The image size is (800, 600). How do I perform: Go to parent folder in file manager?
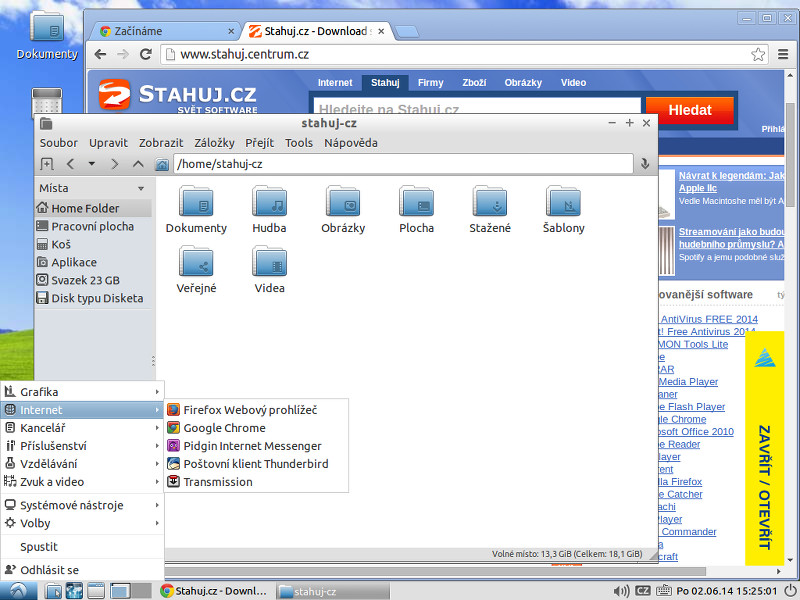pyautogui.click(x=138, y=164)
